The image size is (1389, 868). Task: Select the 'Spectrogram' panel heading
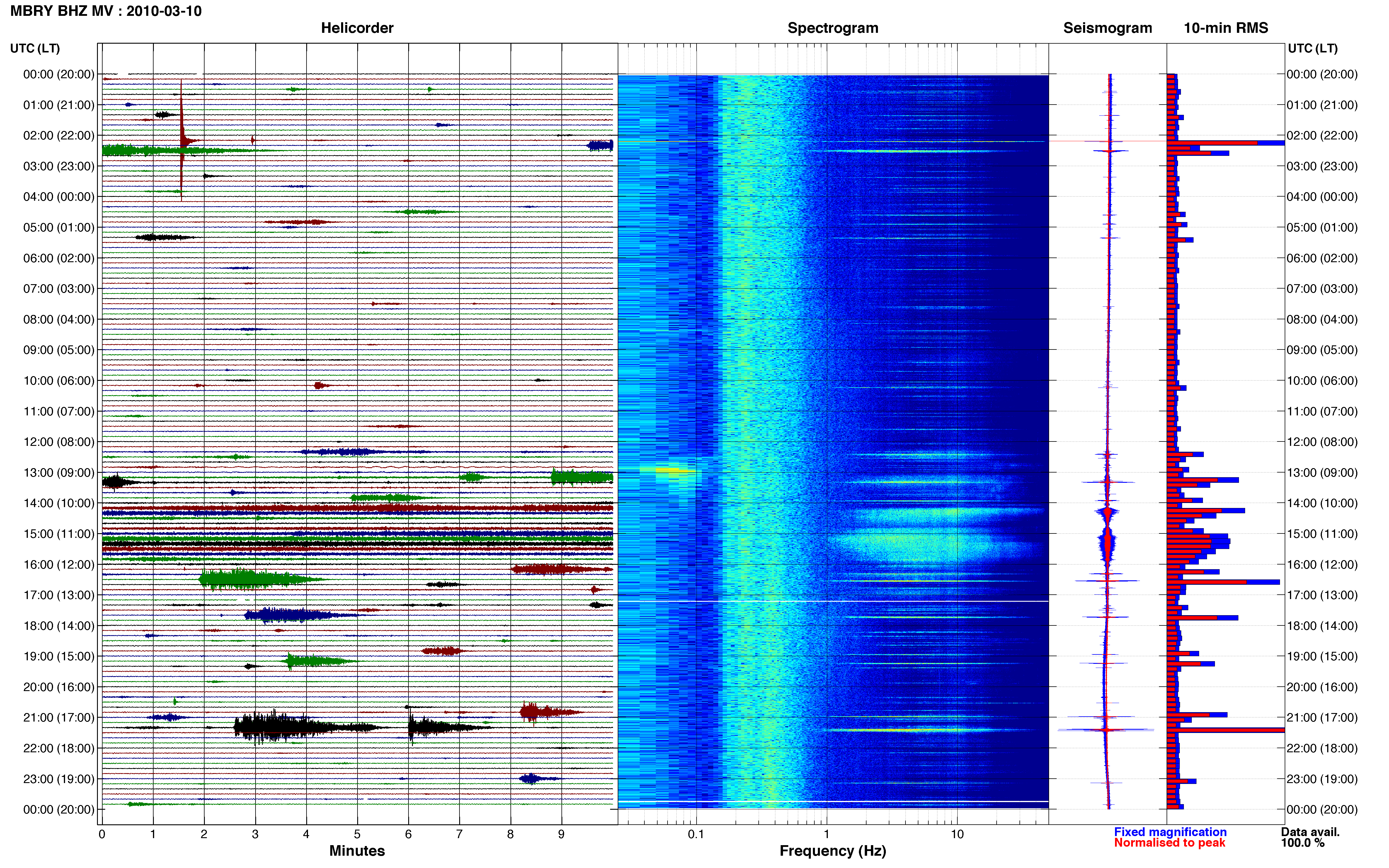click(833, 28)
